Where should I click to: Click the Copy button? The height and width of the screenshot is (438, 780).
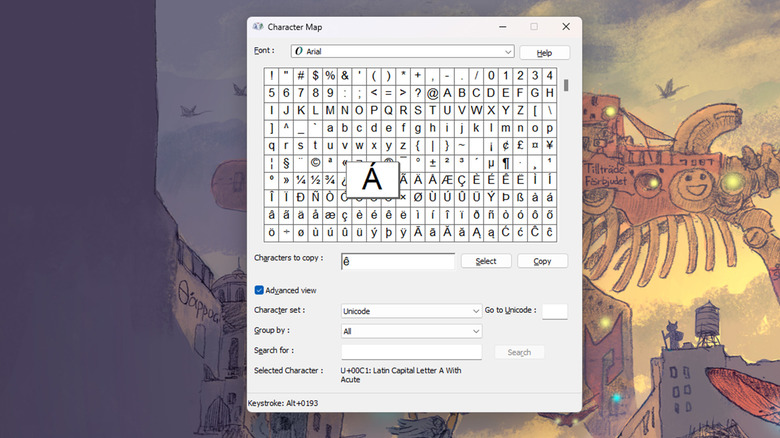coord(542,261)
